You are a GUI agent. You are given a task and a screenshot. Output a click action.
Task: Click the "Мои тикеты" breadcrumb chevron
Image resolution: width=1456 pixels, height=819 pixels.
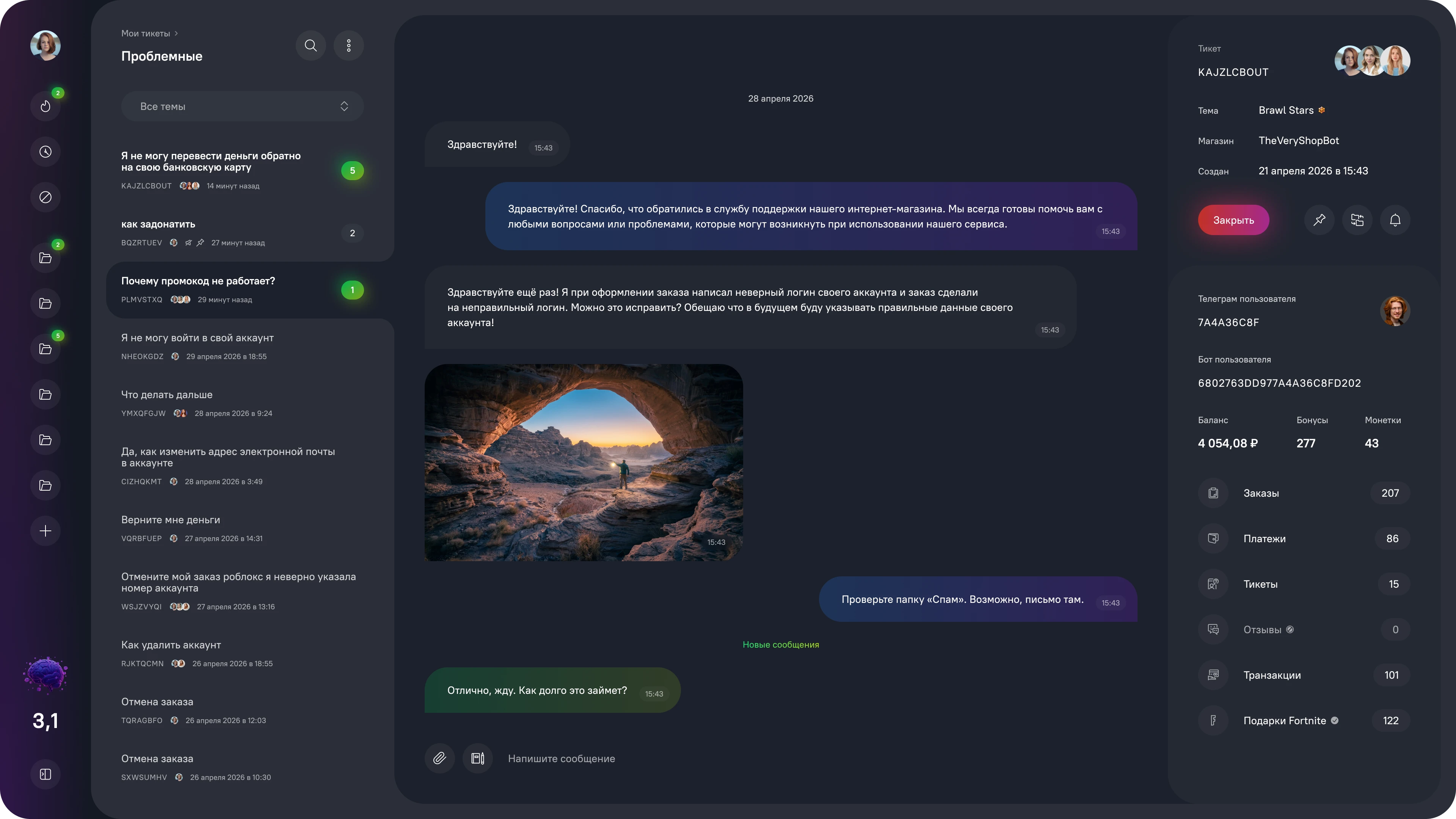point(176,33)
